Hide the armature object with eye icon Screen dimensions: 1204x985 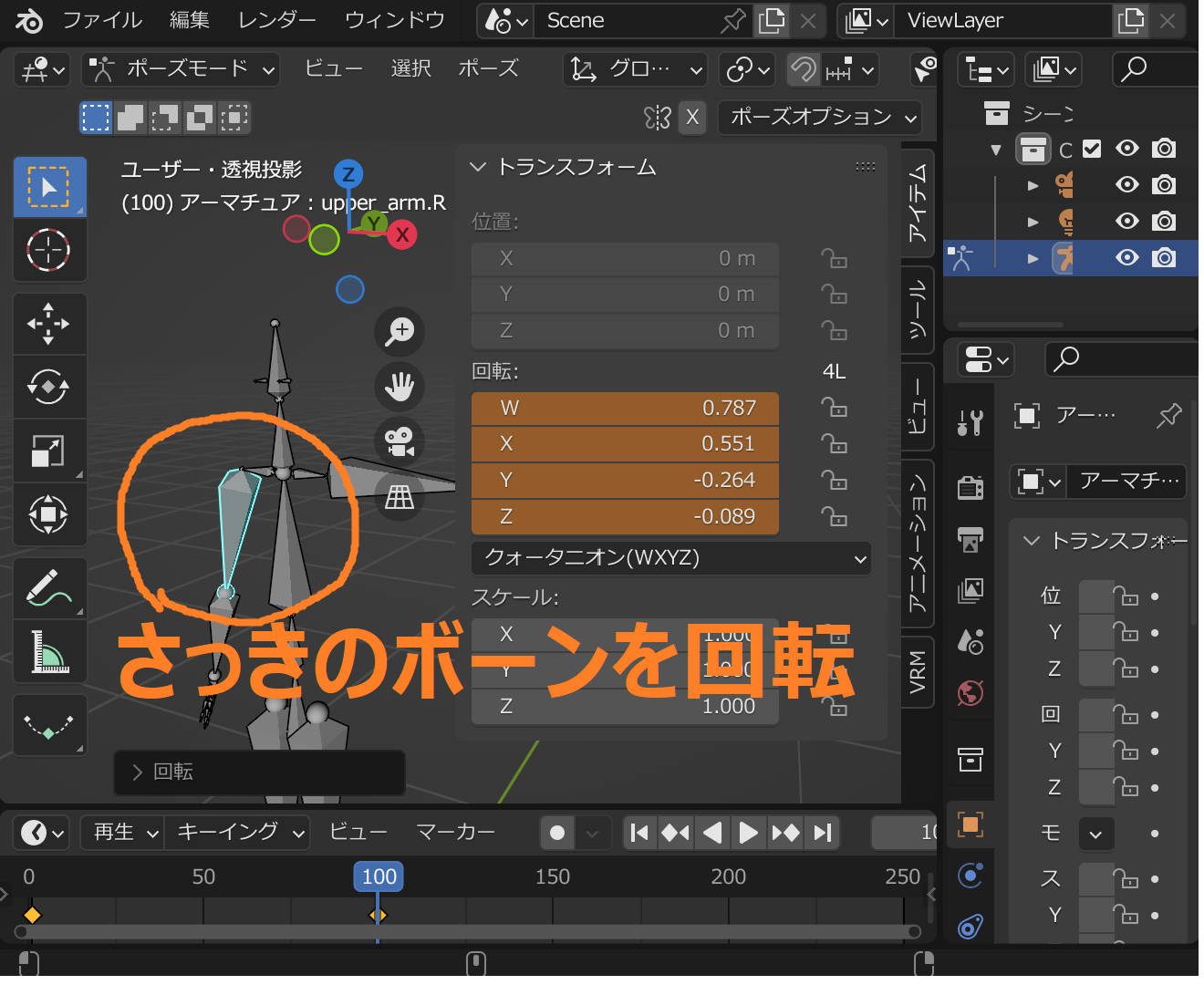pos(1127,258)
